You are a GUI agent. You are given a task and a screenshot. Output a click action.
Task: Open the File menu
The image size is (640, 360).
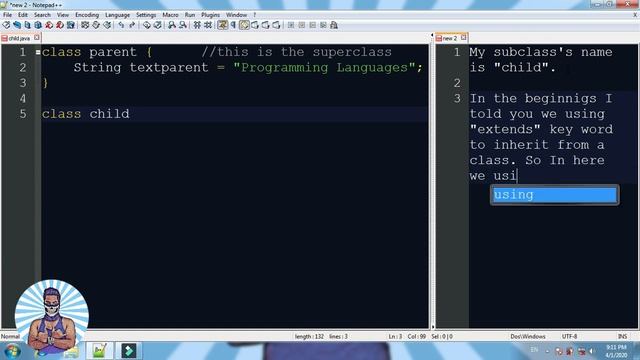(7, 15)
